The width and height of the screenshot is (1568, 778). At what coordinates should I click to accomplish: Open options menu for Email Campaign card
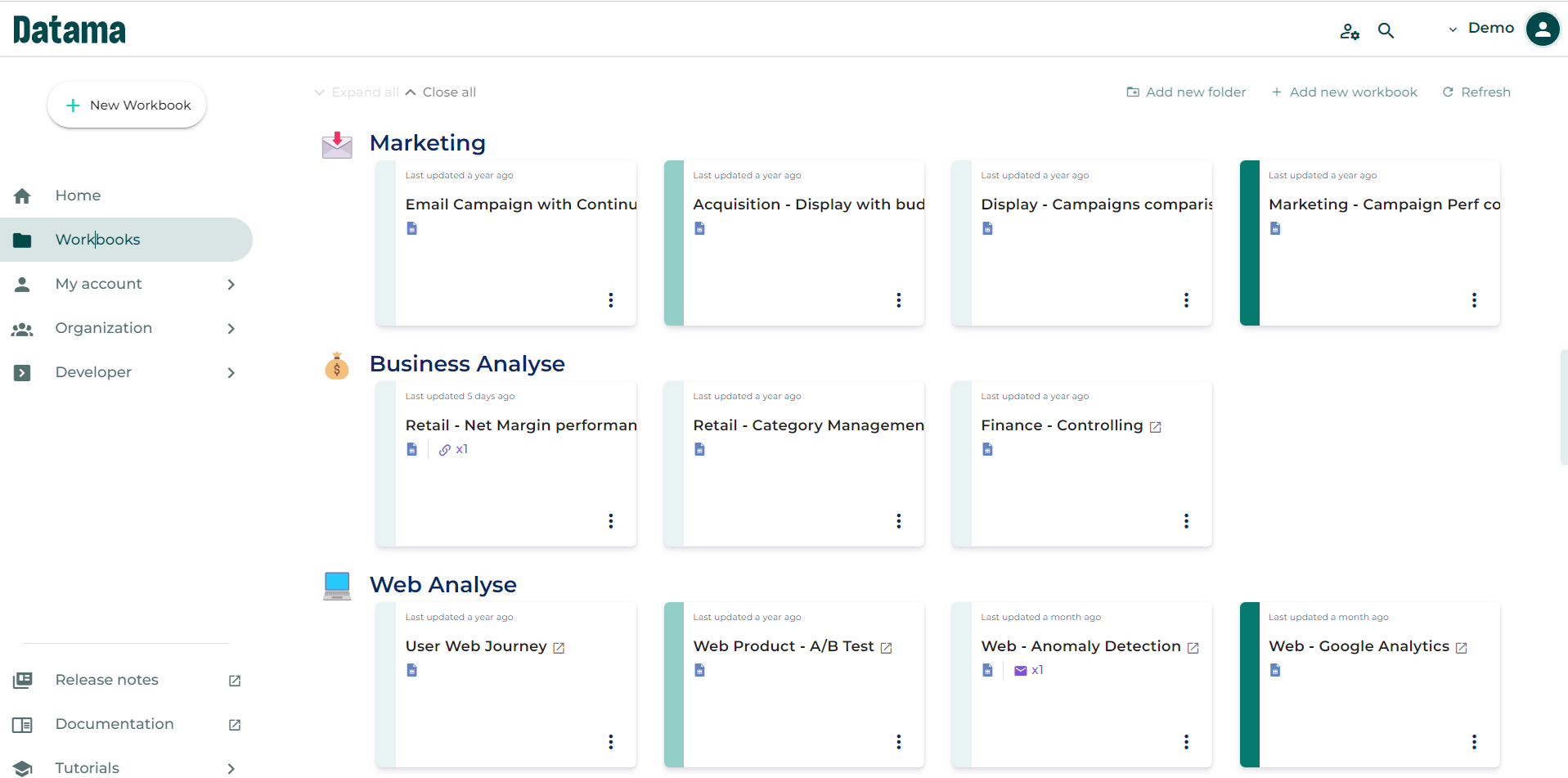611,300
